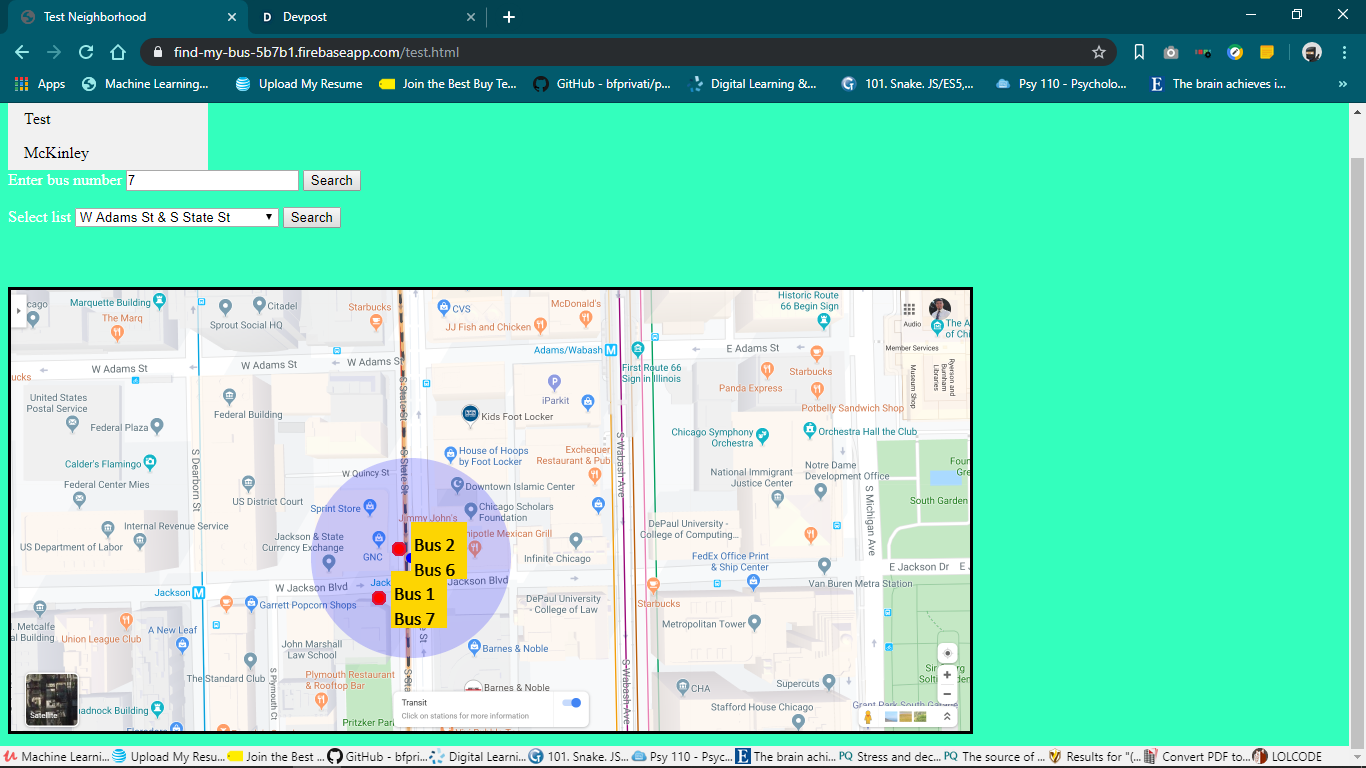Open GitHub bfprivati bookmark
The image size is (1366, 768).
[x=602, y=84]
